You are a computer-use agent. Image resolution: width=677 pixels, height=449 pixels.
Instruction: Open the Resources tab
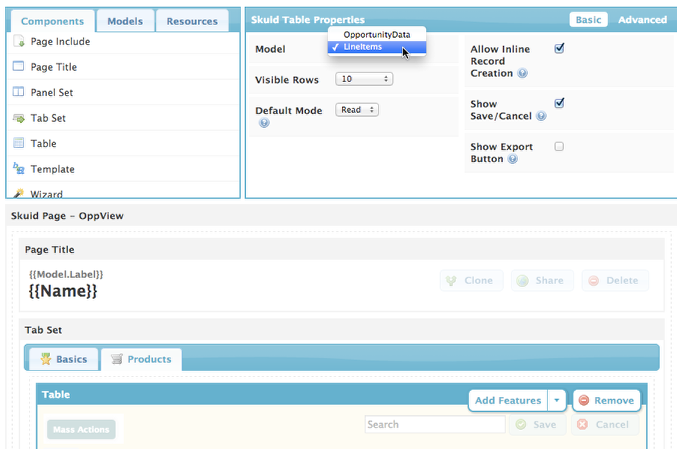(192, 21)
